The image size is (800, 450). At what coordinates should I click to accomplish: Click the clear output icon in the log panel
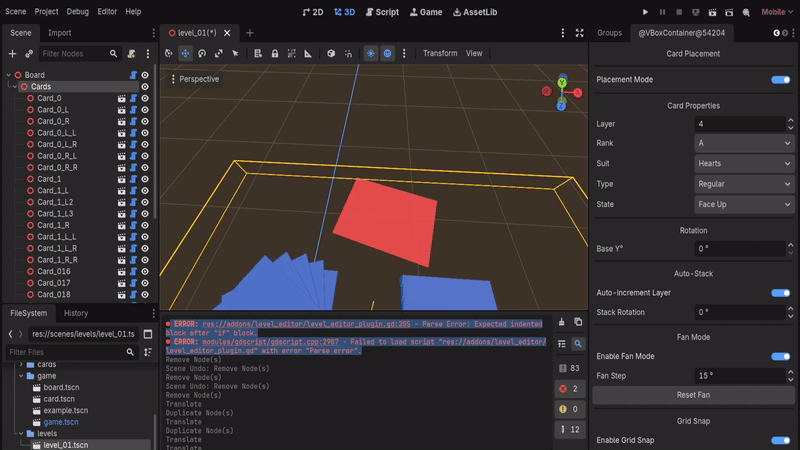point(561,322)
